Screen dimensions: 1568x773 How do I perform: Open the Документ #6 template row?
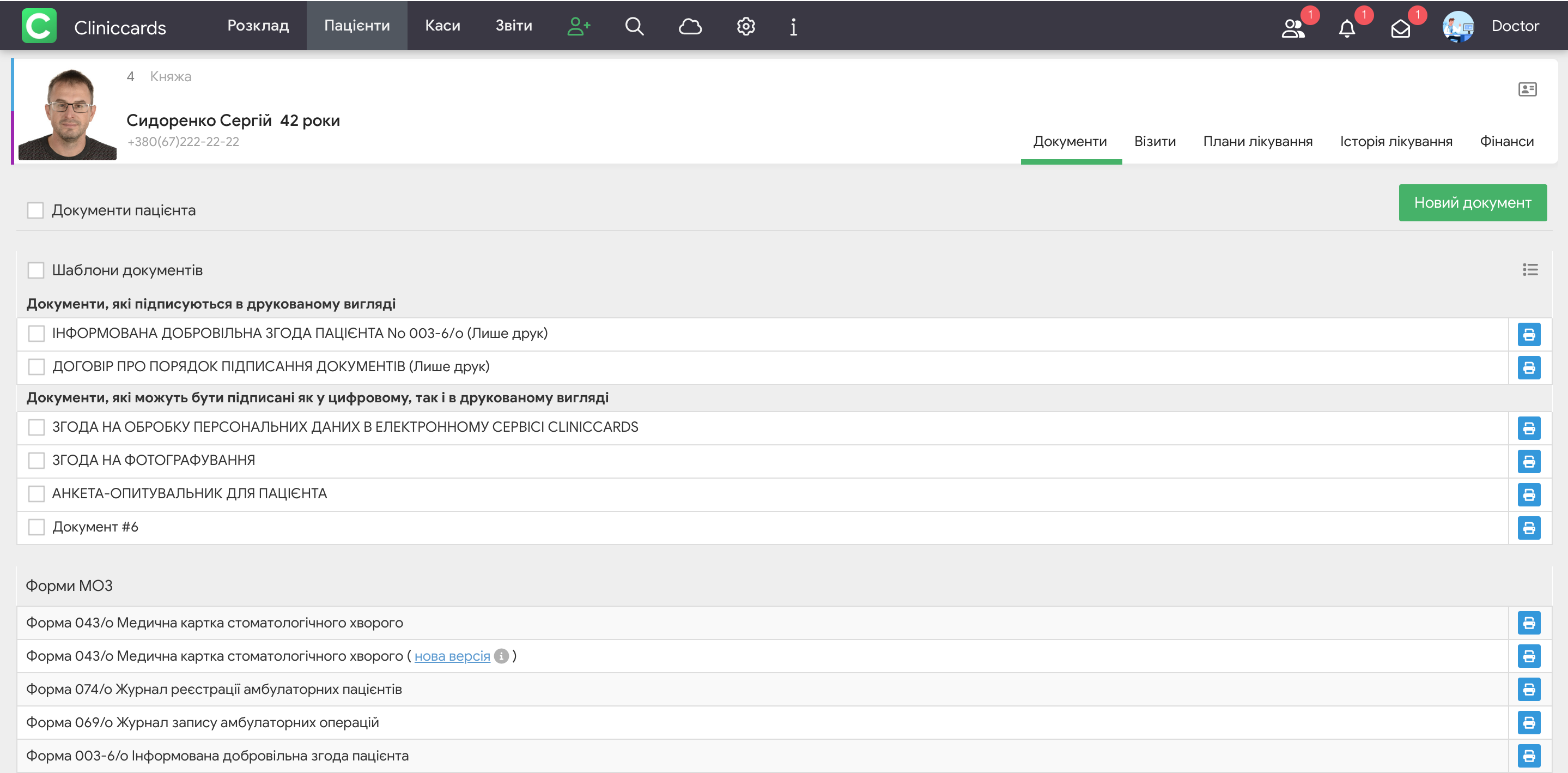(x=763, y=528)
